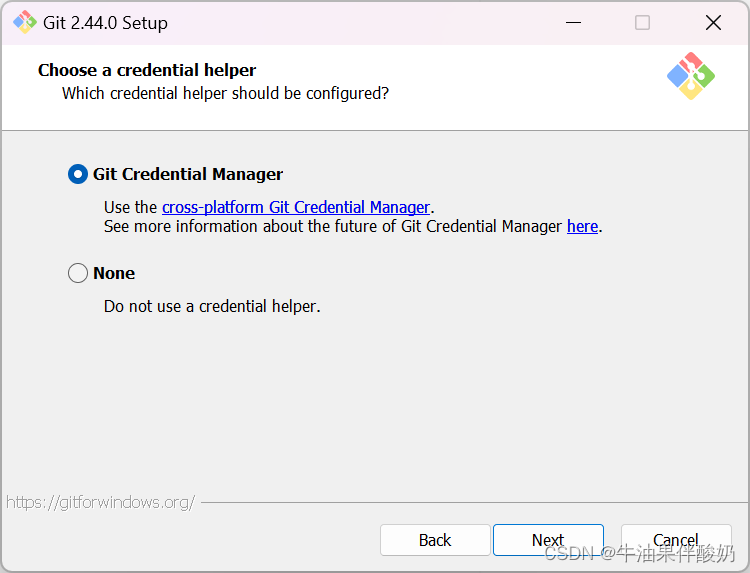Go to the previous step with Back
Image resolution: width=750 pixels, height=573 pixels.
pyautogui.click(x=435, y=540)
